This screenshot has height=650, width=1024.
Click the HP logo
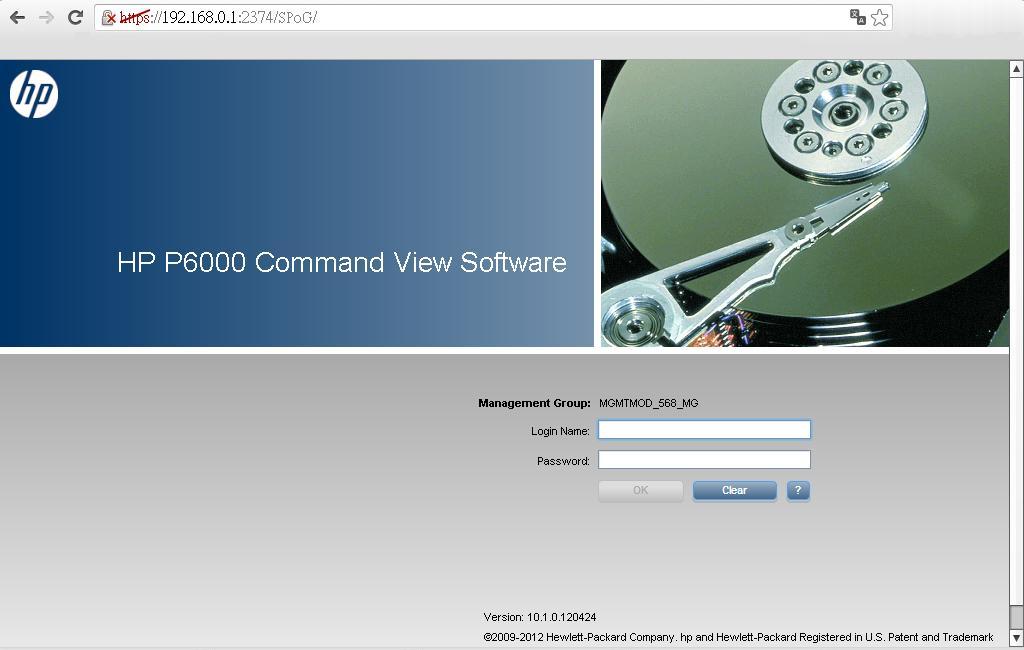point(34,94)
